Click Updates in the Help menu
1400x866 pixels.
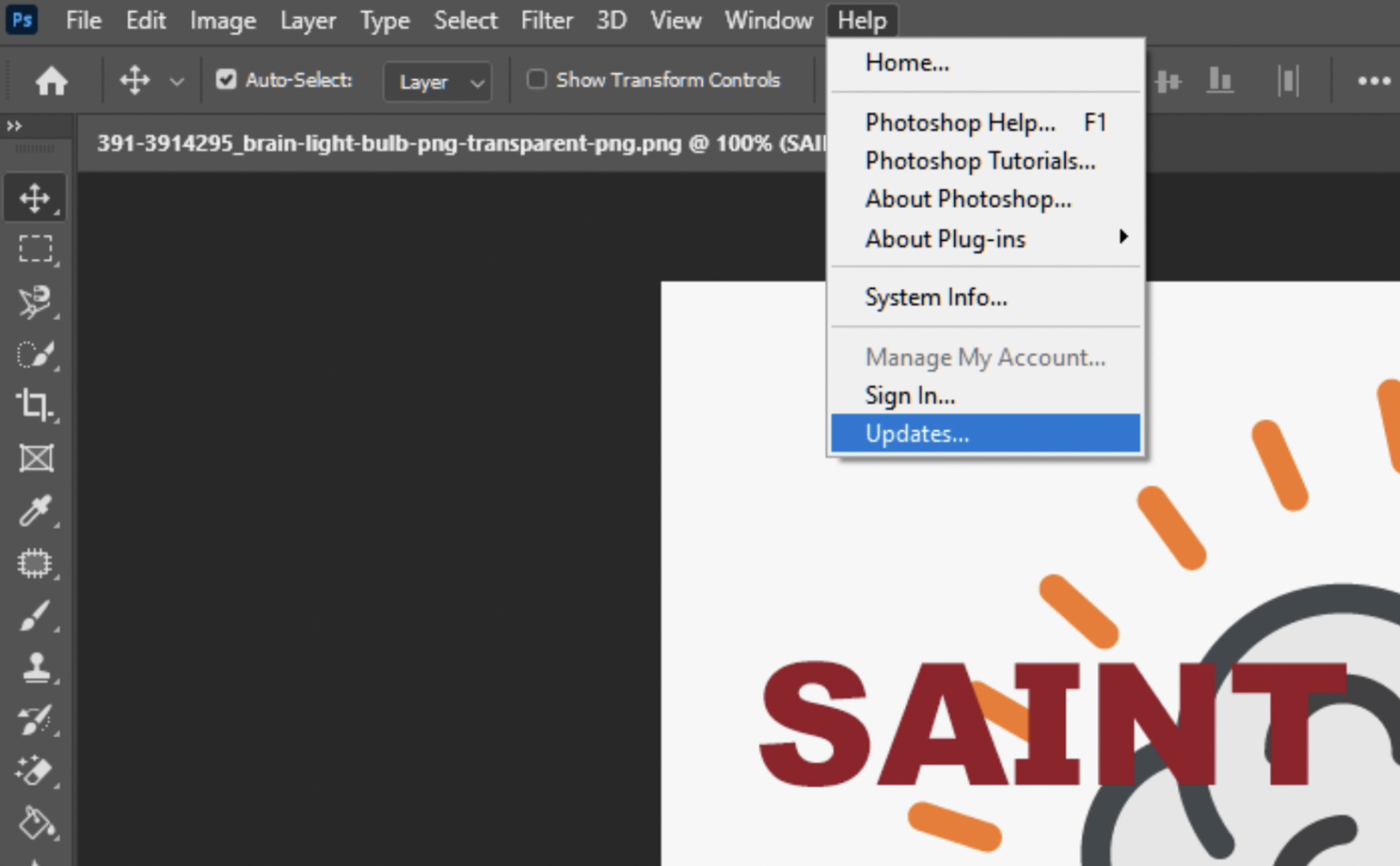pos(916,433)
